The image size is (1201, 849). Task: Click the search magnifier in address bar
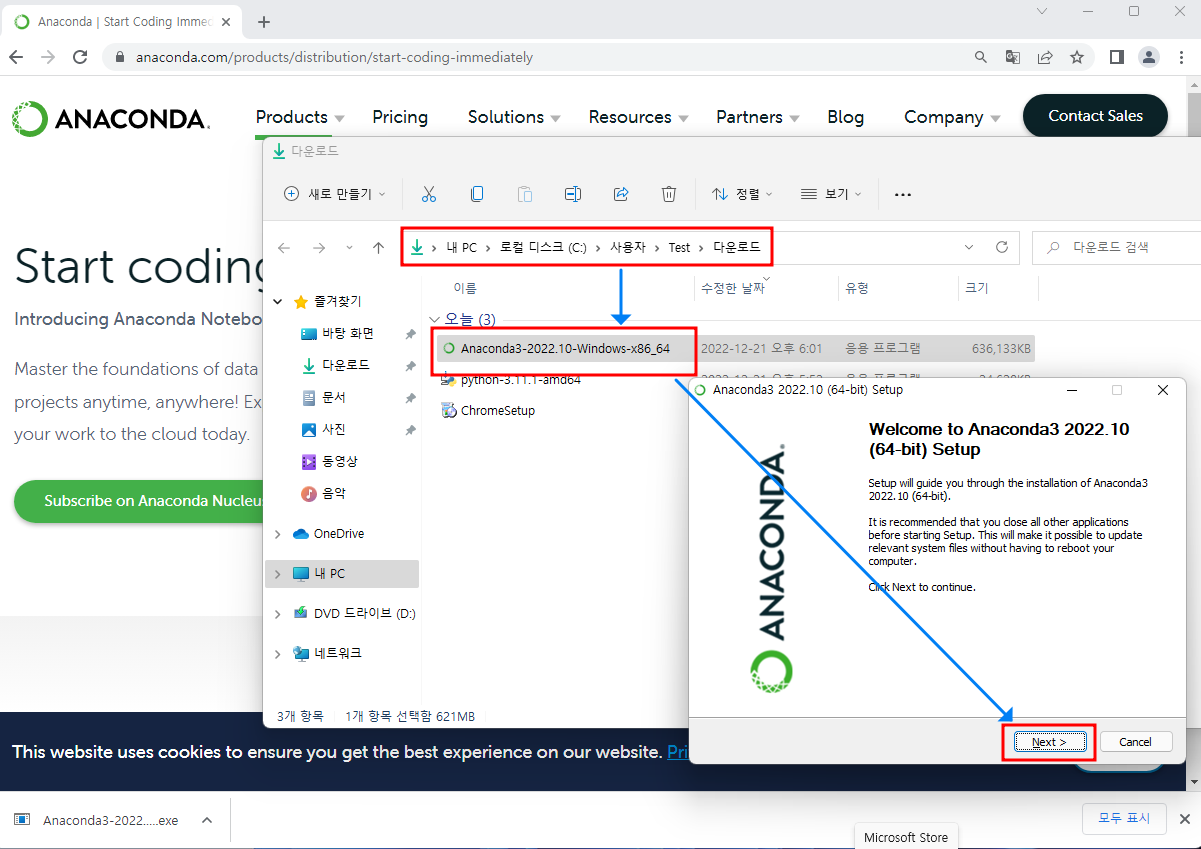point(981,57)
